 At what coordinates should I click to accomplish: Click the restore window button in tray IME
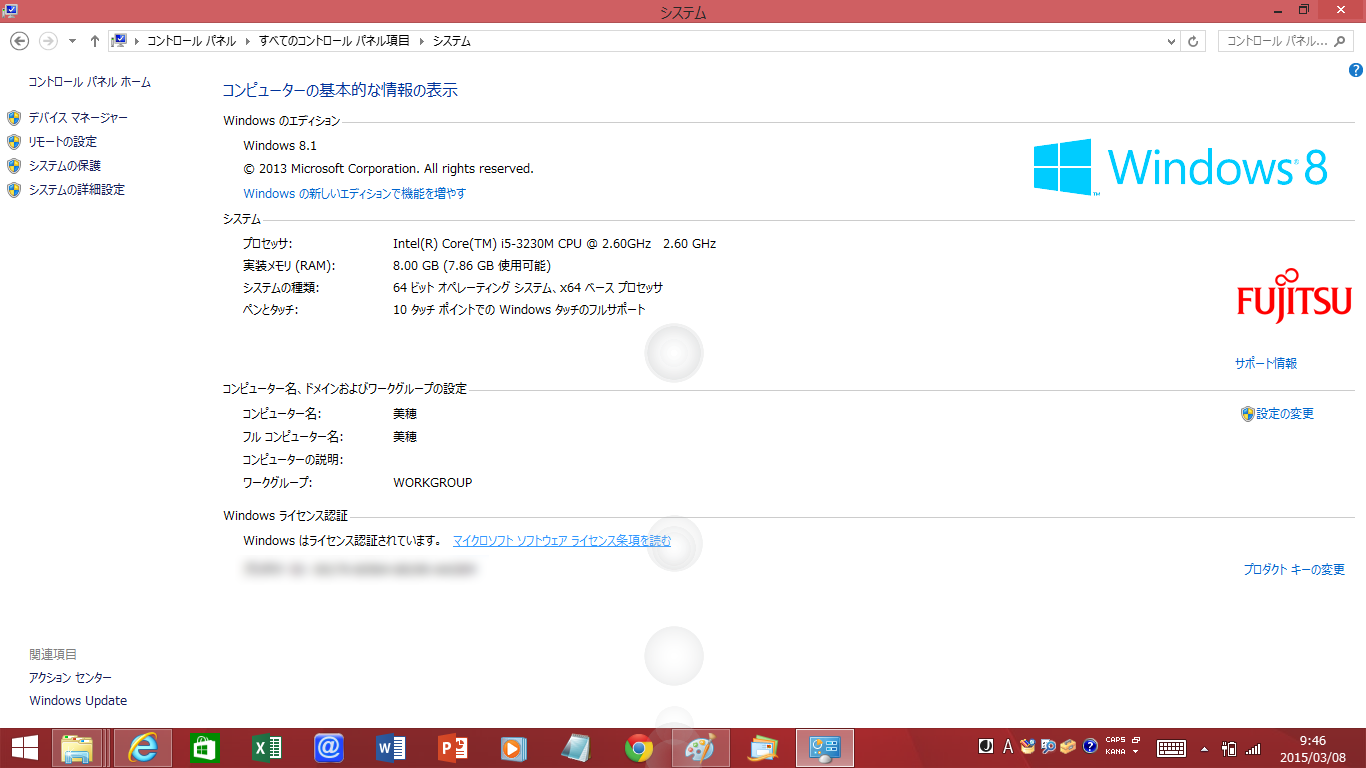(1136, 740)
